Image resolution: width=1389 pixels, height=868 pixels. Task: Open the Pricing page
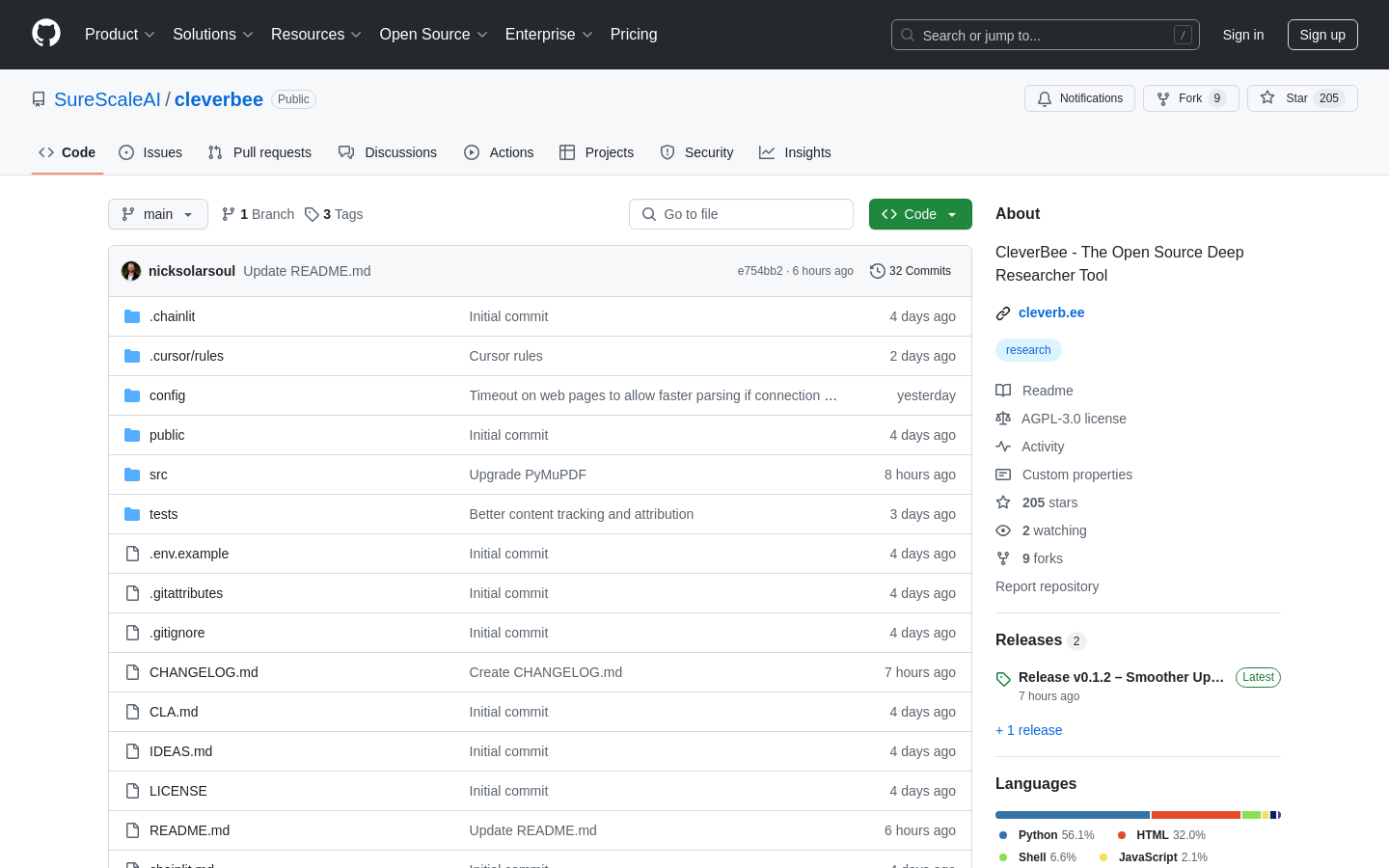tap(634, 35)
